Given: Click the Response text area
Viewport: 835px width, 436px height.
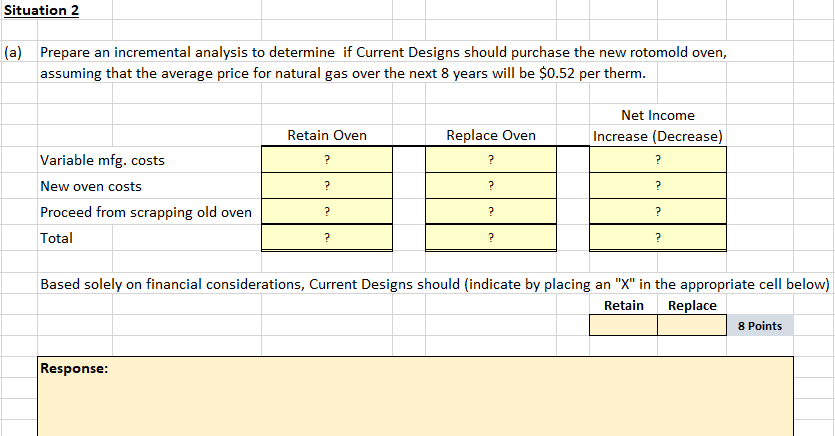Looking at the screenshot, I should 415,397.
